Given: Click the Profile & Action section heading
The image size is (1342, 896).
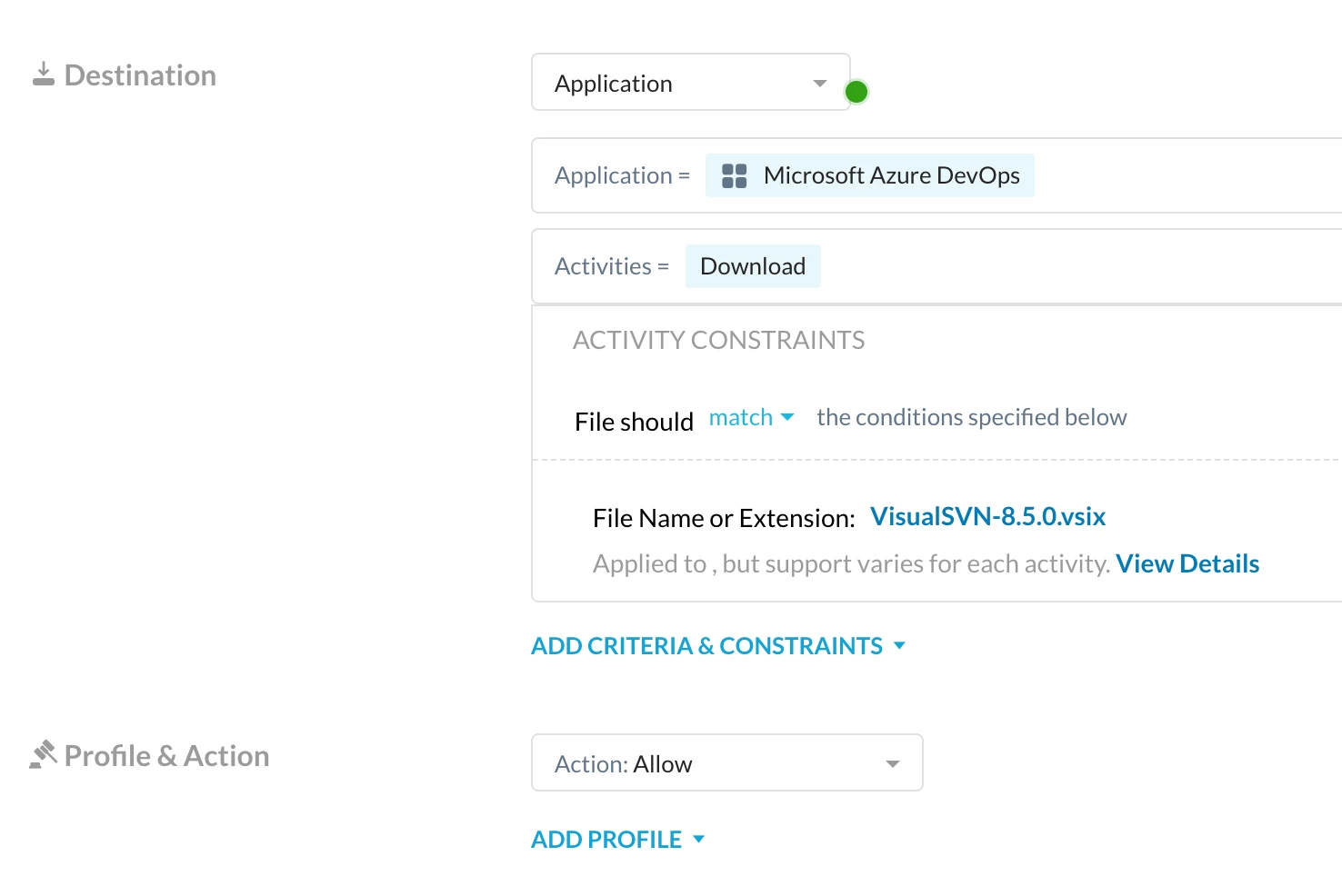Looking at the screenshot, I should (166, 756).
